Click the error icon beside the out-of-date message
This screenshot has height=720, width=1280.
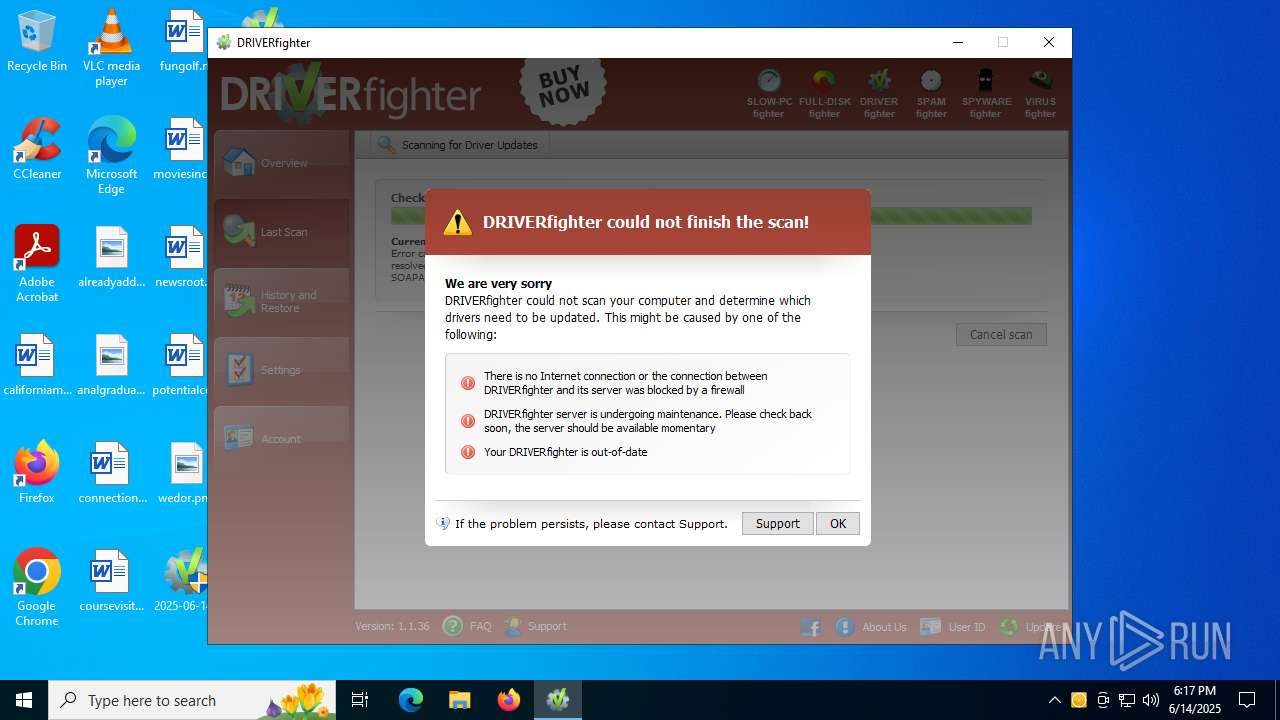467,452
